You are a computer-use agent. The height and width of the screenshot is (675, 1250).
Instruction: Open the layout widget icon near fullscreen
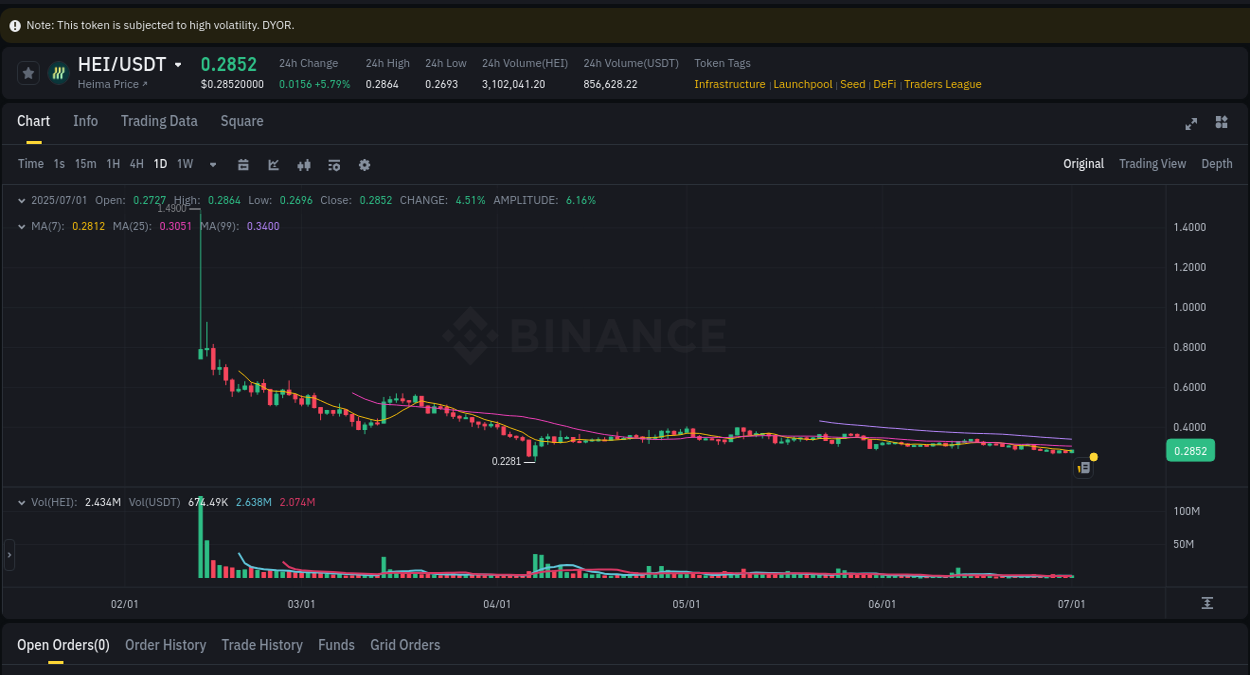point(1221,122)
